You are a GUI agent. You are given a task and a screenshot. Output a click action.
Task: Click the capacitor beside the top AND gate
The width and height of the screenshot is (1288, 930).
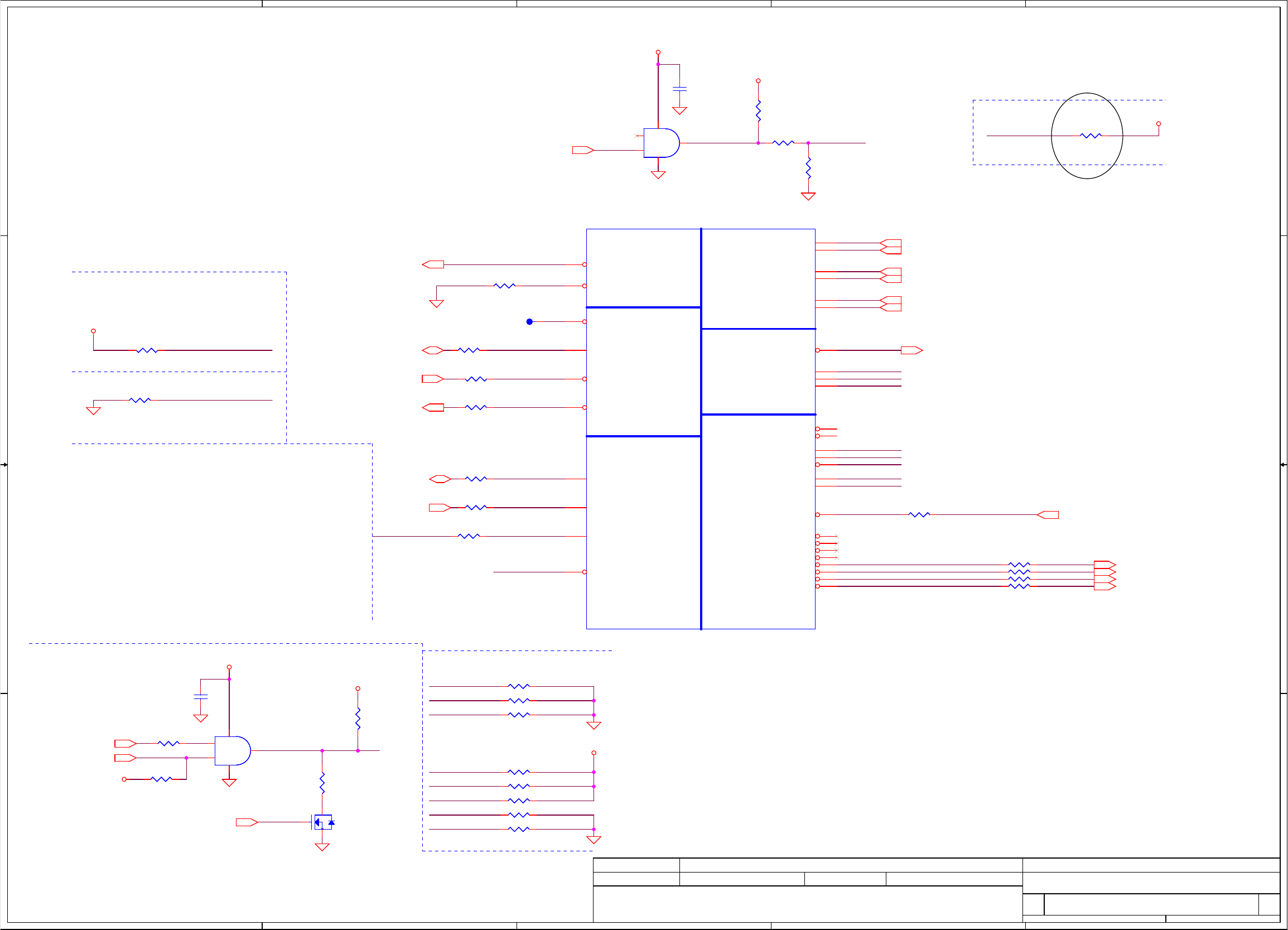pyautogui.click(x=679, y=89)
